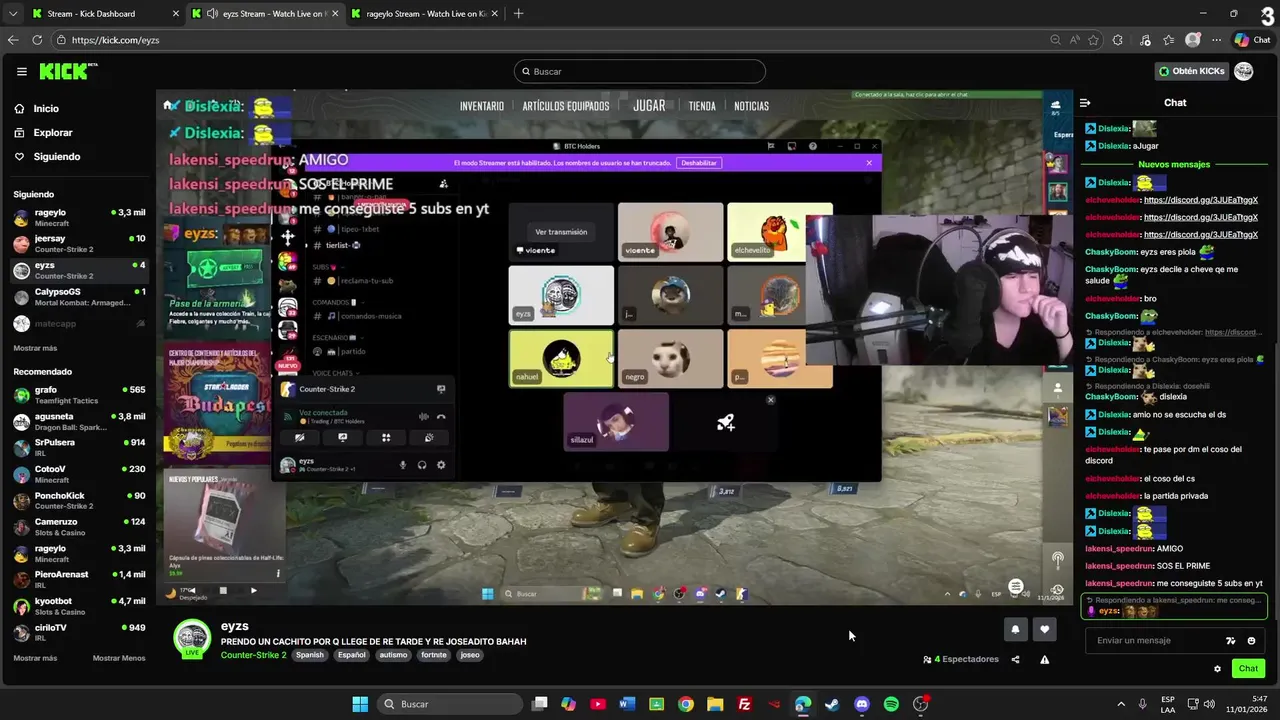Reload the page

tap(37, 40)
